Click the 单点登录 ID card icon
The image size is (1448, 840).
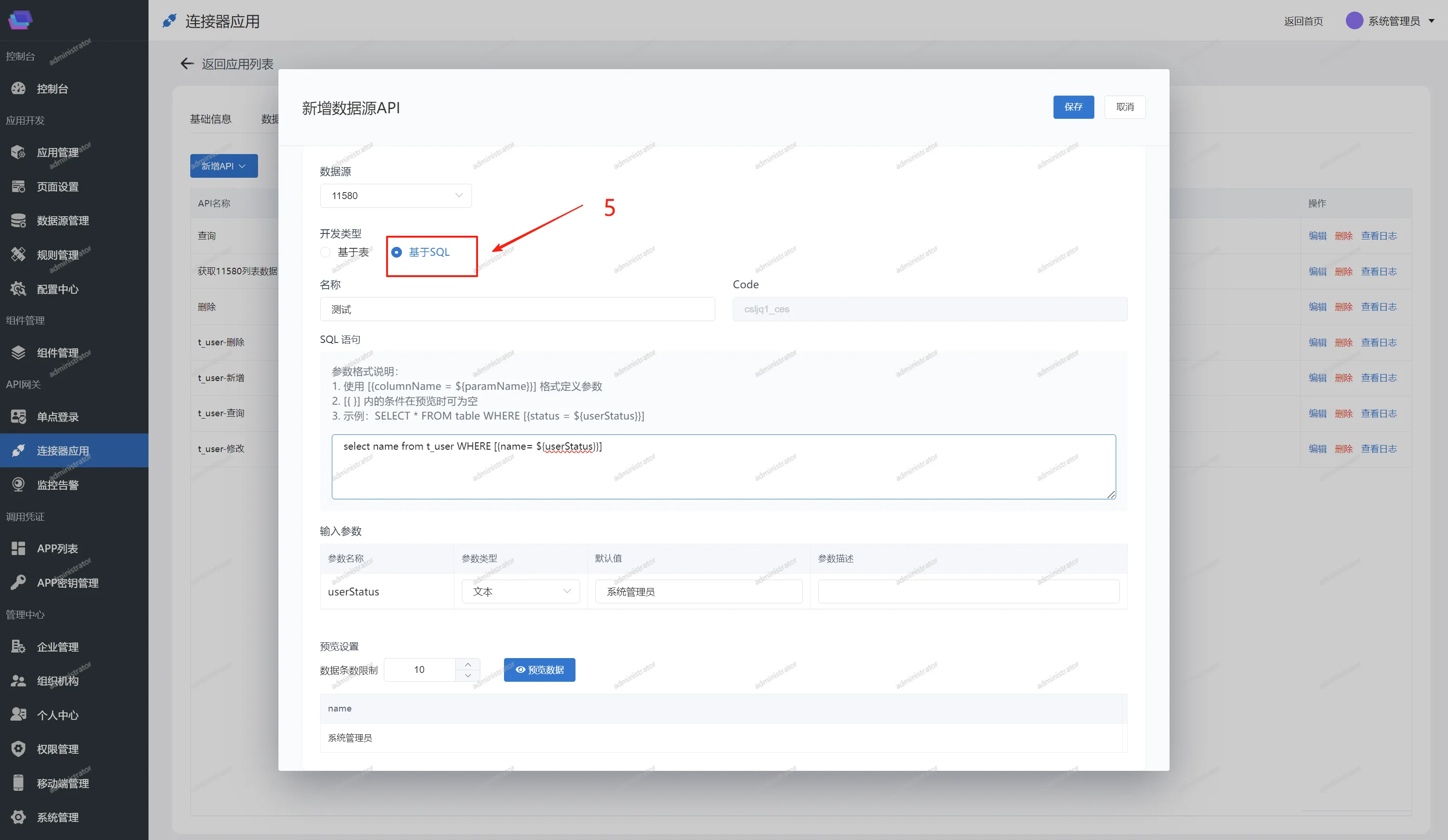pyautogui.click(x=19, y=417)
